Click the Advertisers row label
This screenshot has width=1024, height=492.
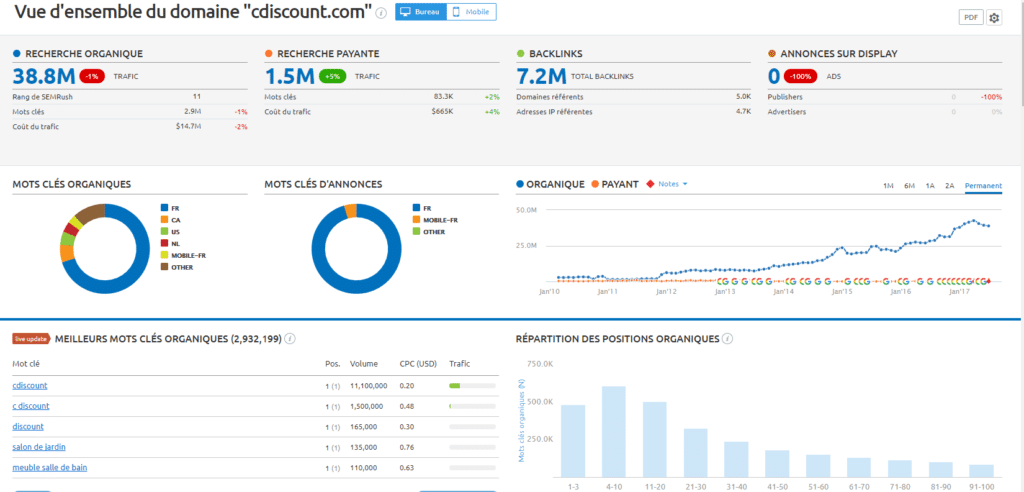click(x=787, y=112)
